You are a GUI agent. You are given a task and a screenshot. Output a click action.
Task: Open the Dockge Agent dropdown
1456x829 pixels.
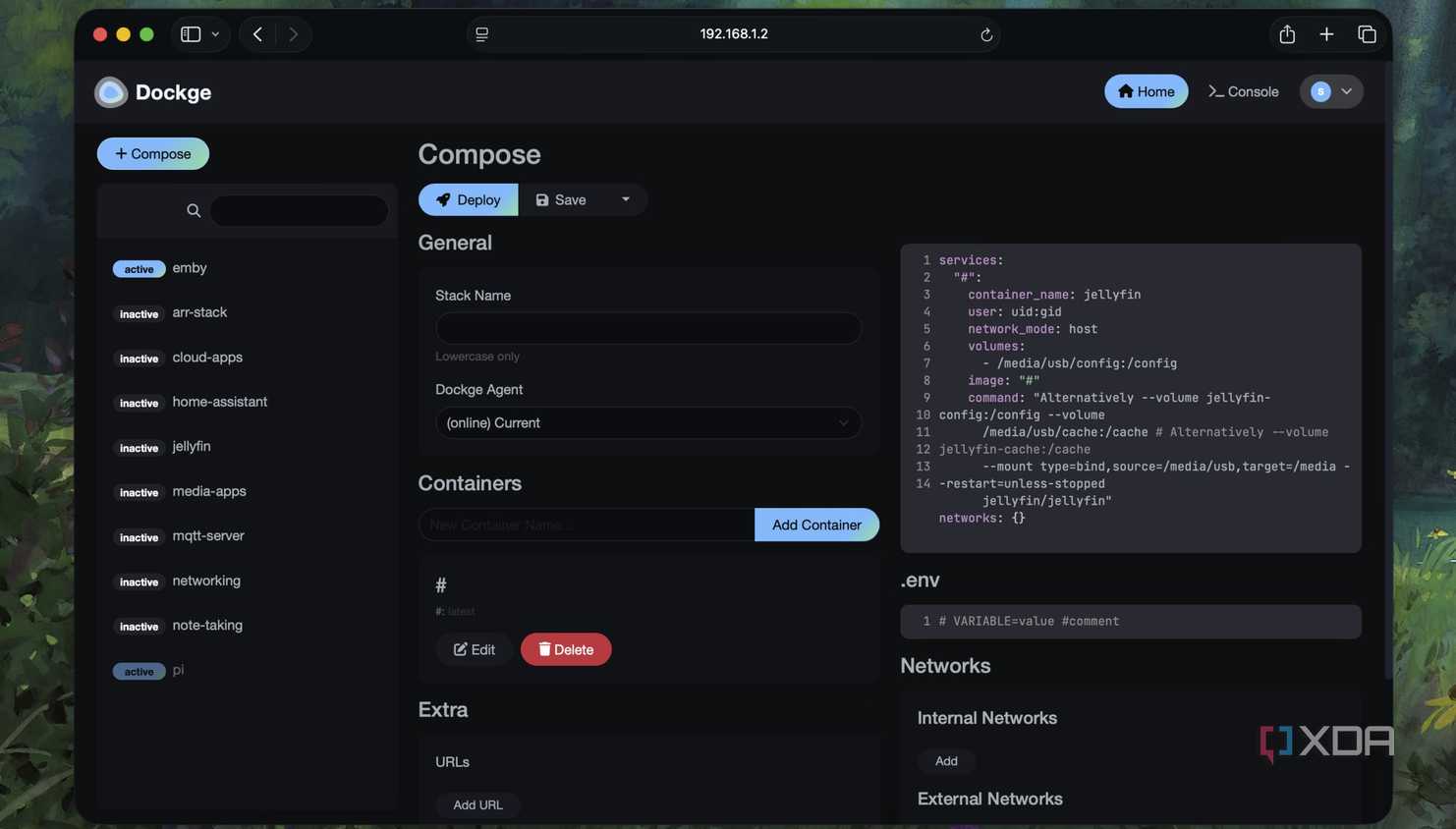coord(648,423)
